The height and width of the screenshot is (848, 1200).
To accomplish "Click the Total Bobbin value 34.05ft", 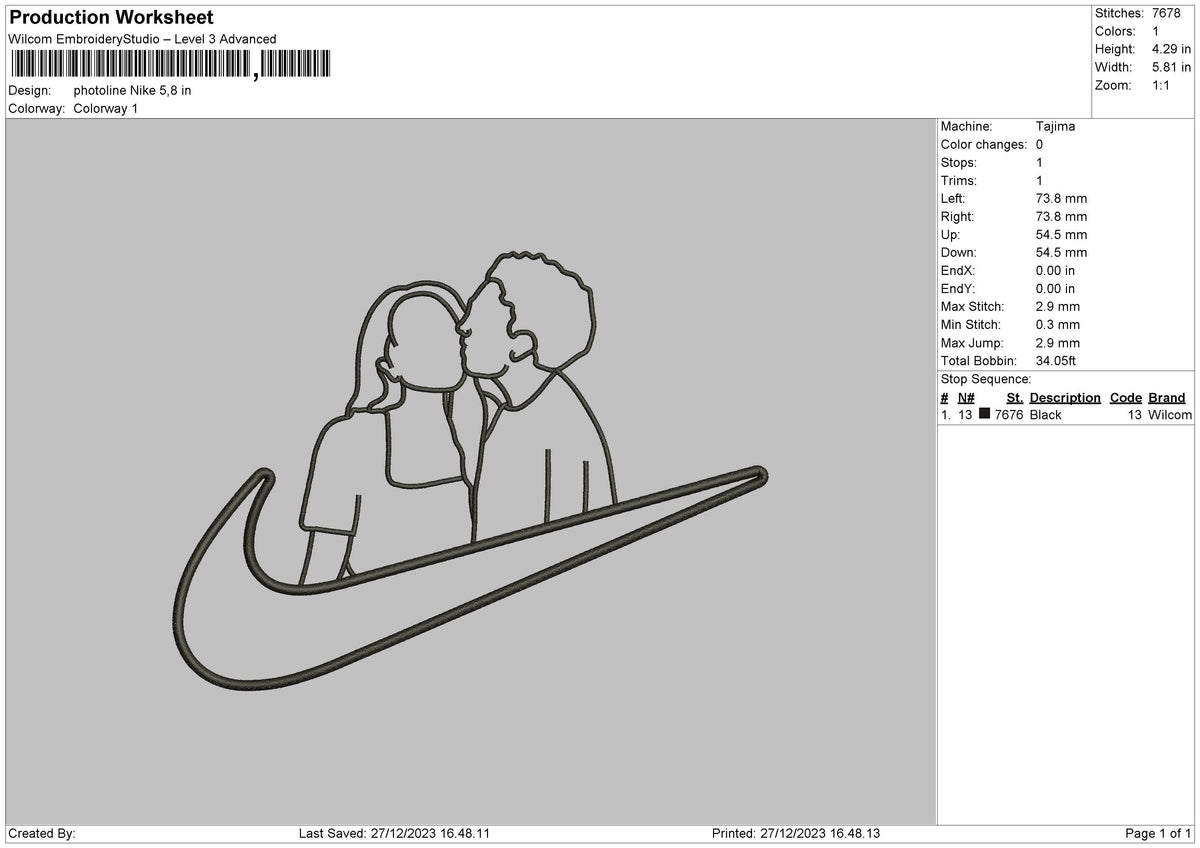I will (1057, 361).
